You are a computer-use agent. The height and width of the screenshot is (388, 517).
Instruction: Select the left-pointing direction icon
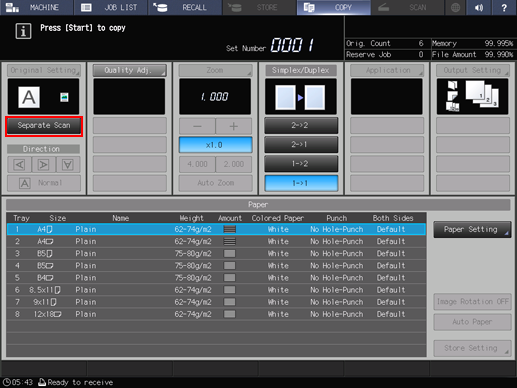point(19,165)
